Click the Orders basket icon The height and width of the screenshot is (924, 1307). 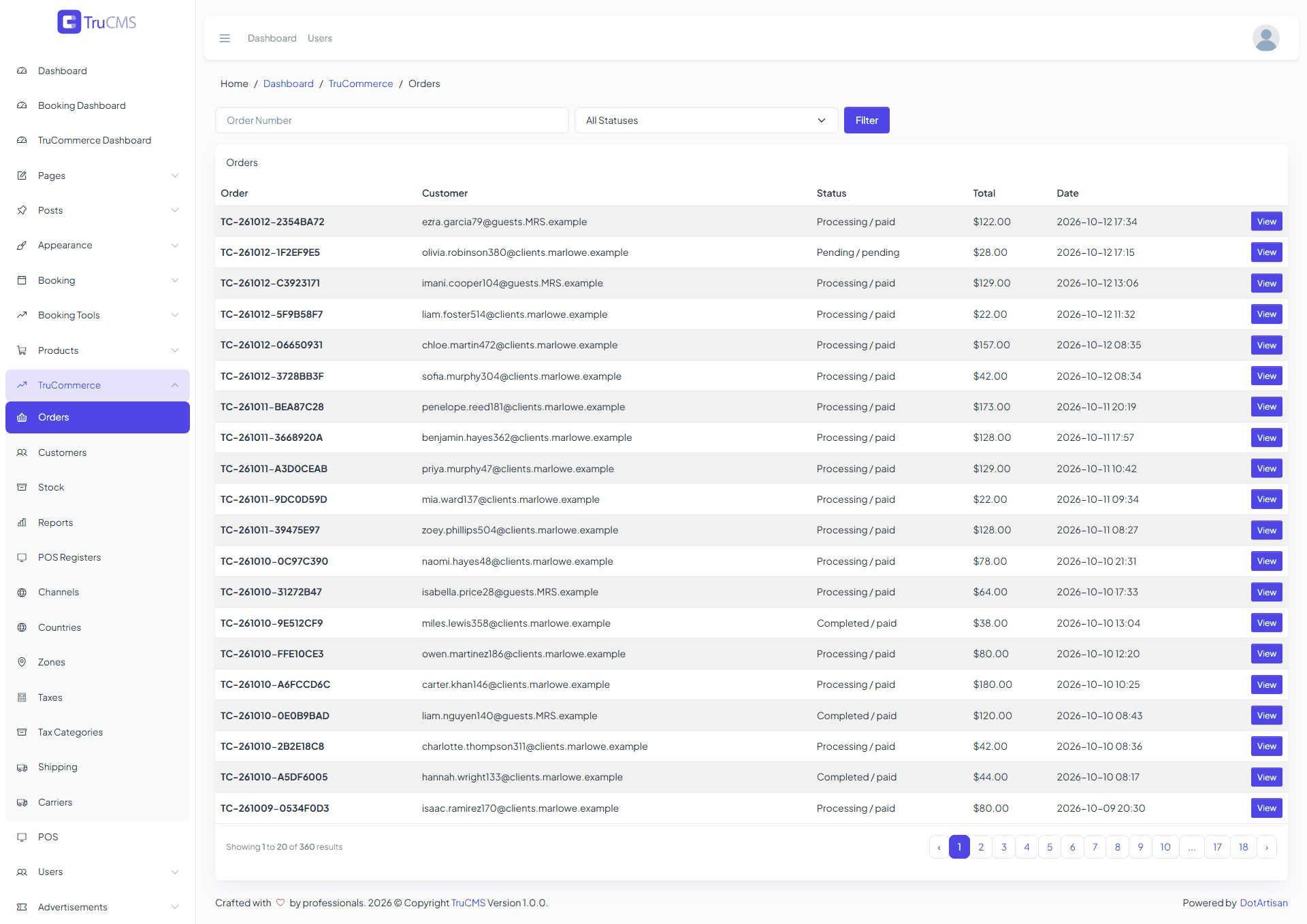pyautogui.click(x=22, y=417)
